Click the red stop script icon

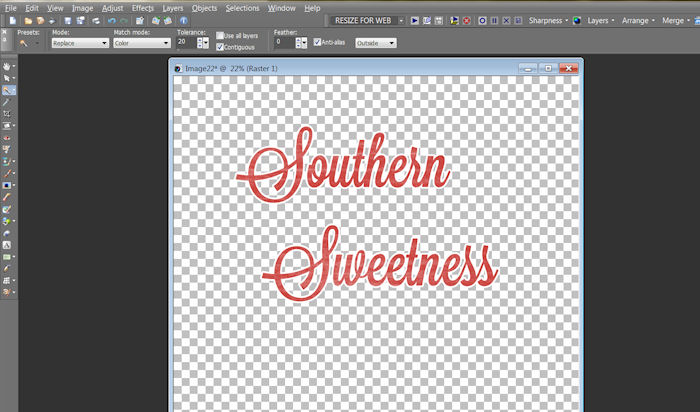coord(467,20)
